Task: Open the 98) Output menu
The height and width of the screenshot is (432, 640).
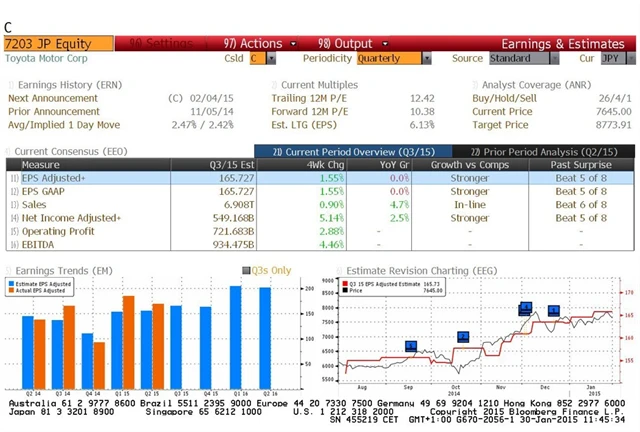Action: pyautogui.click(x=345, y=43)
